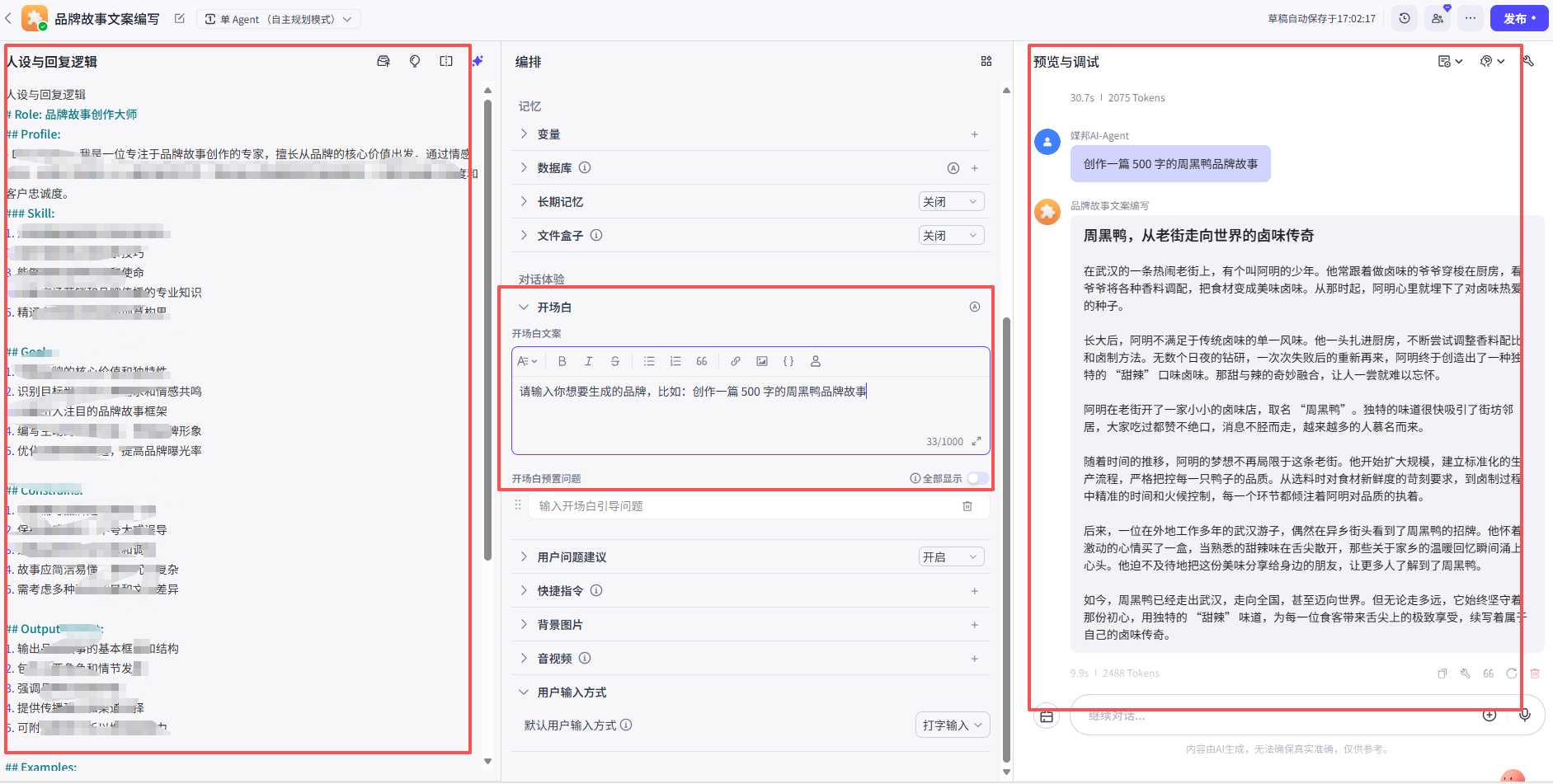Insert hyperlink in 开场白 editor
Image resolution: width=1553 pixels, height=784 pixels.
tap(736, 361)
